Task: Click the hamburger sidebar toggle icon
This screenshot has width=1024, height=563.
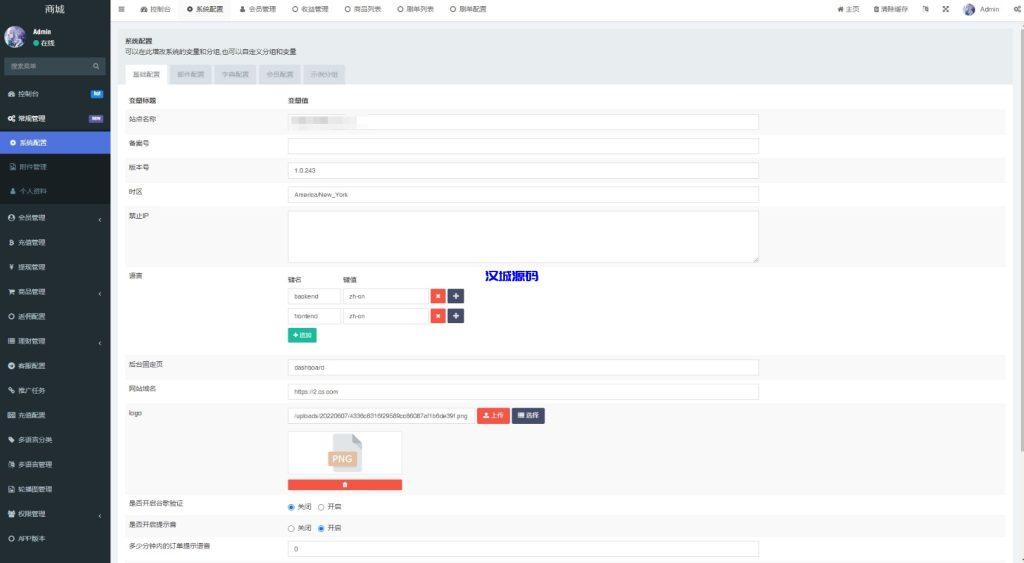Action: click(x=122, y=9)
